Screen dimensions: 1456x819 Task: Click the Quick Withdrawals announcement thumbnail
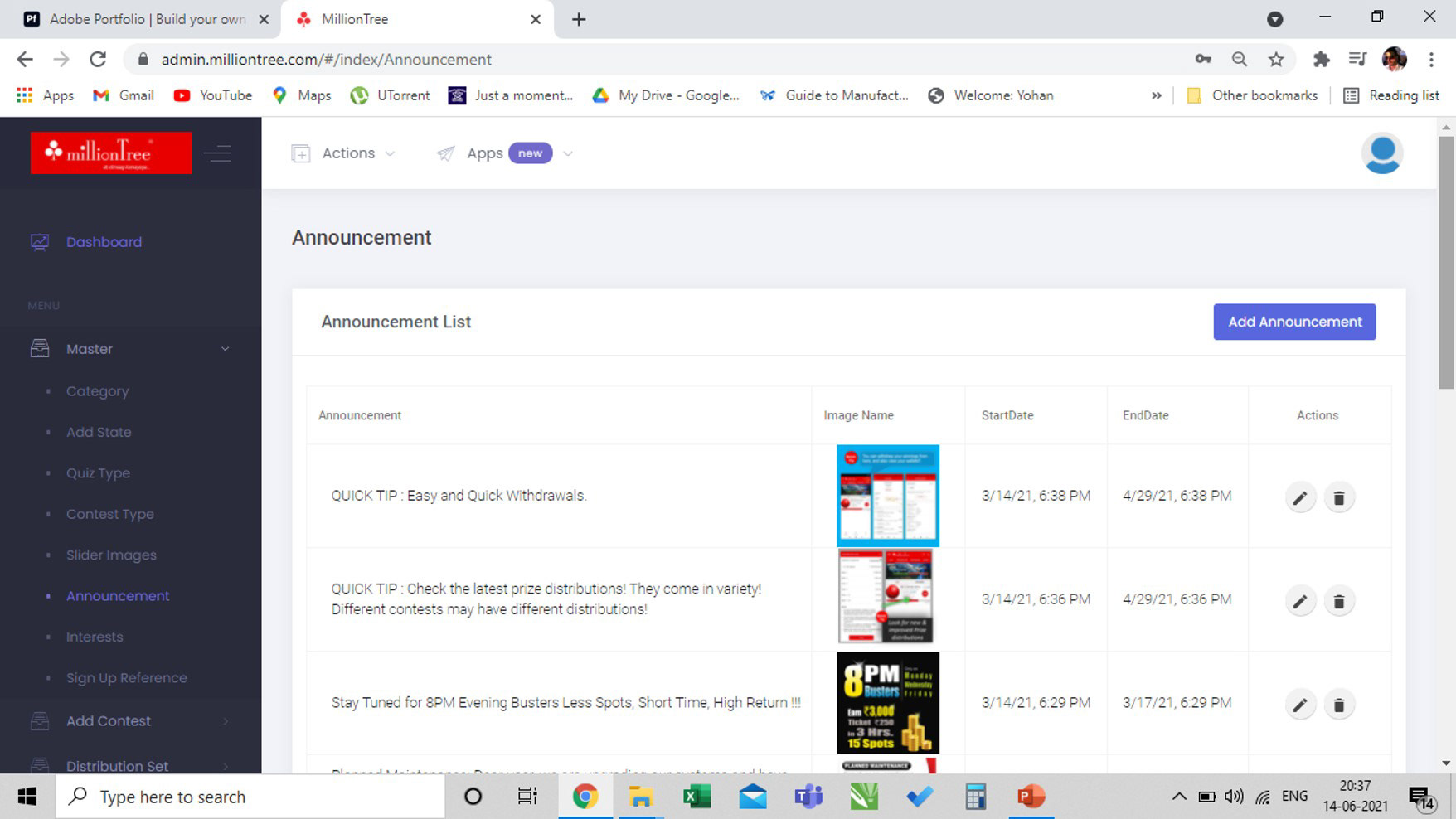pyautogui.click(x=888, y=495)
